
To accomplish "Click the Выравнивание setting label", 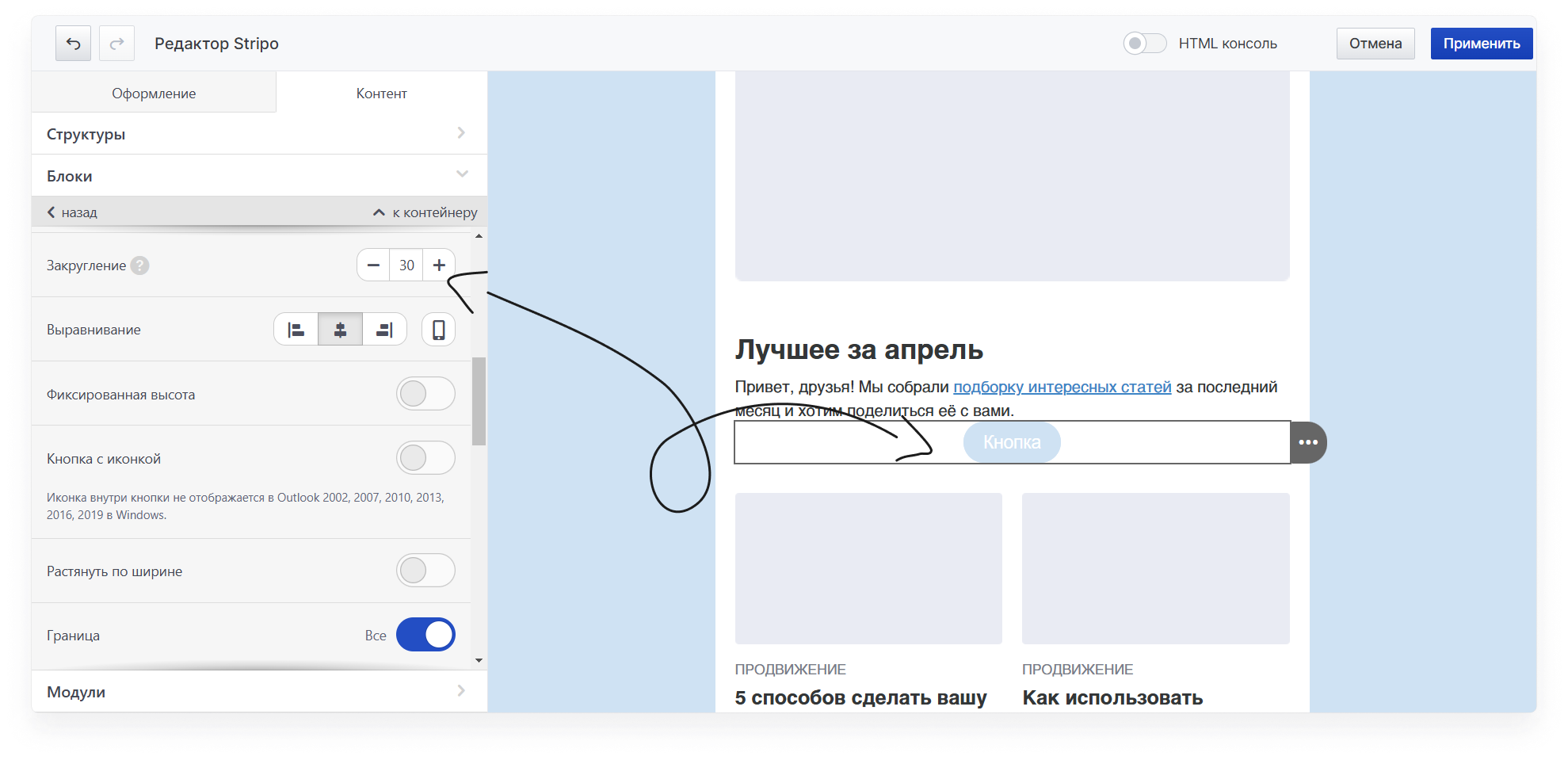I will pos(93,330).
